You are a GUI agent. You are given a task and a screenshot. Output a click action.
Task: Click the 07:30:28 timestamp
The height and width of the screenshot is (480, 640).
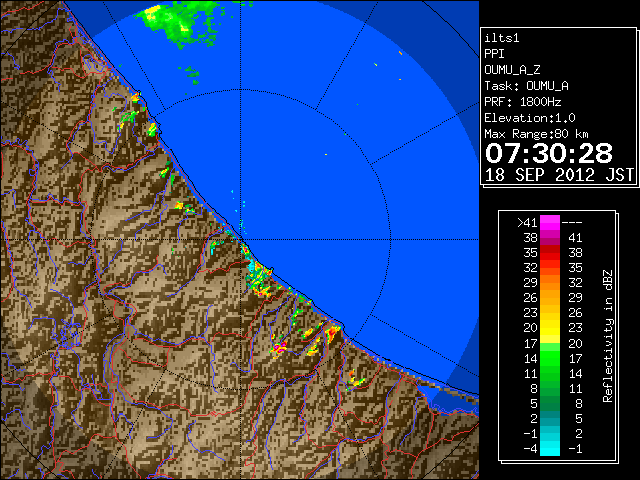(x=549, y=153)
